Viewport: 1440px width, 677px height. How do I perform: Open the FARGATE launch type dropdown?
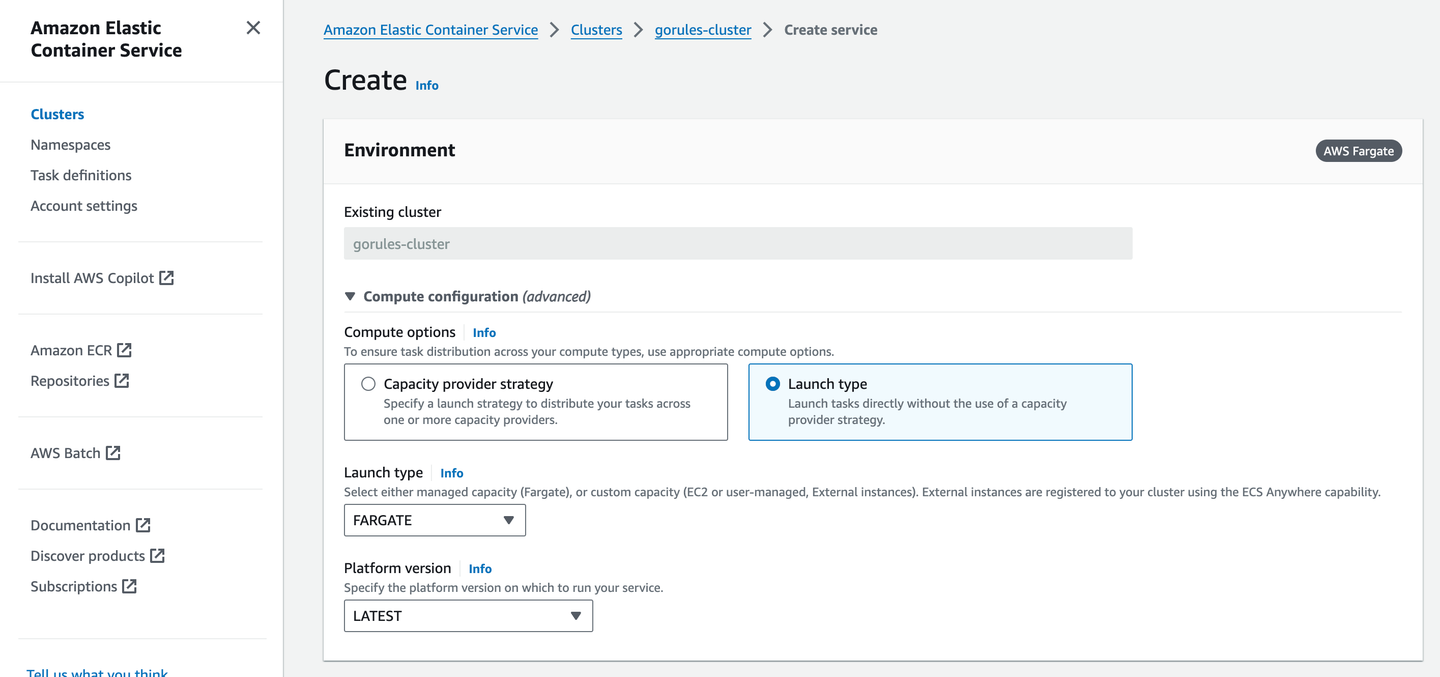point(435,520)
